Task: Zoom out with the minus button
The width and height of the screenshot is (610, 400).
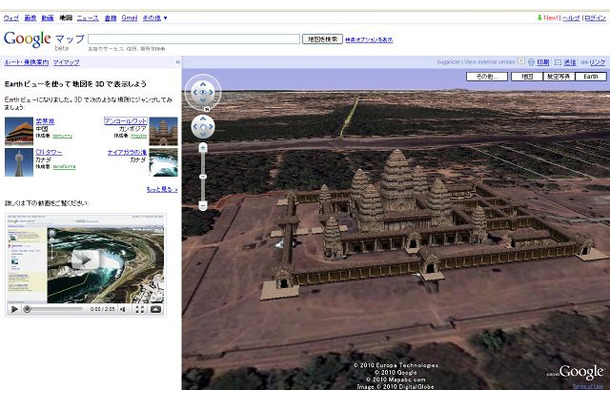Action: click(x=203, y=205)
